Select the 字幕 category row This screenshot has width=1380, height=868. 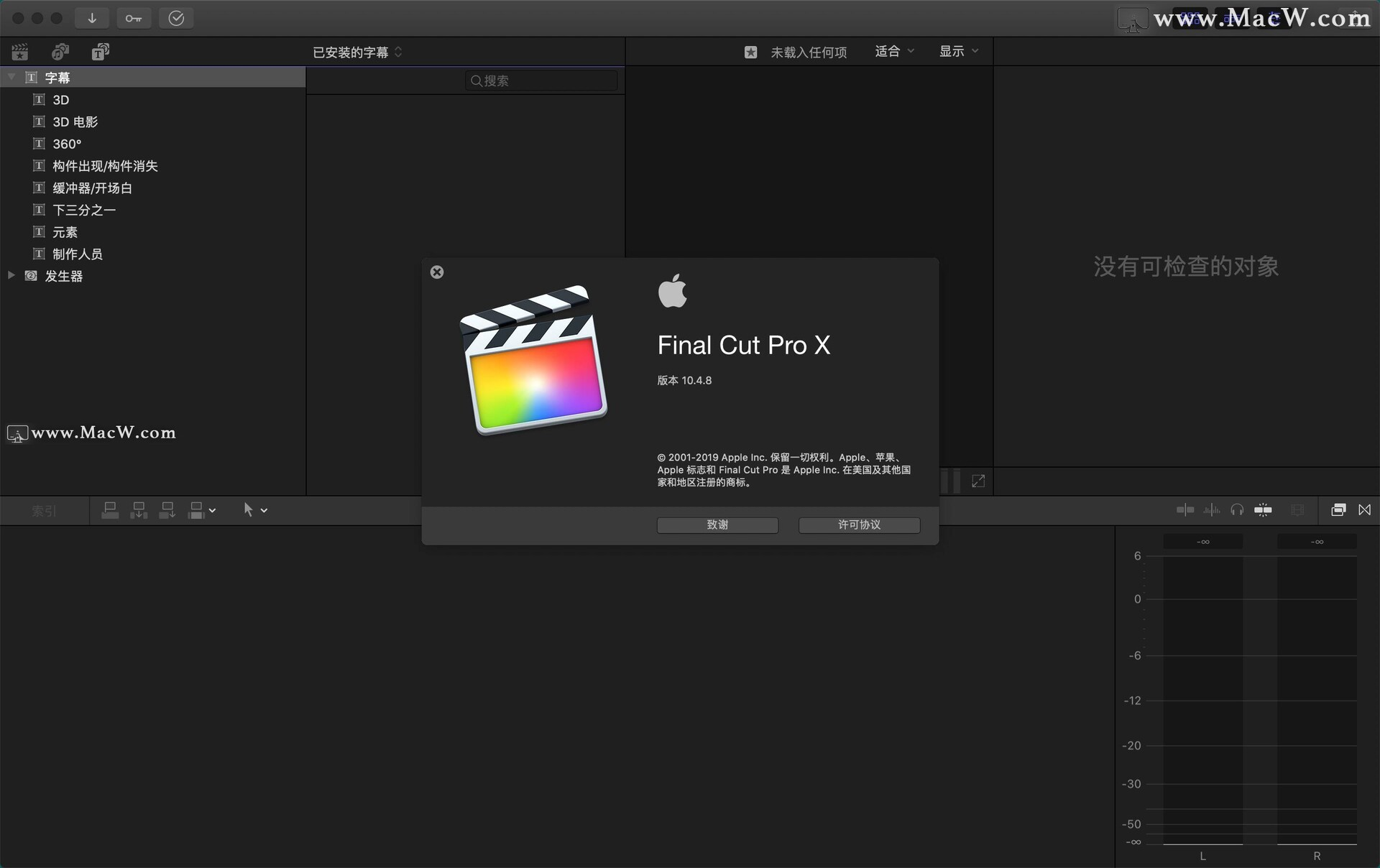[x=153, y=77]
